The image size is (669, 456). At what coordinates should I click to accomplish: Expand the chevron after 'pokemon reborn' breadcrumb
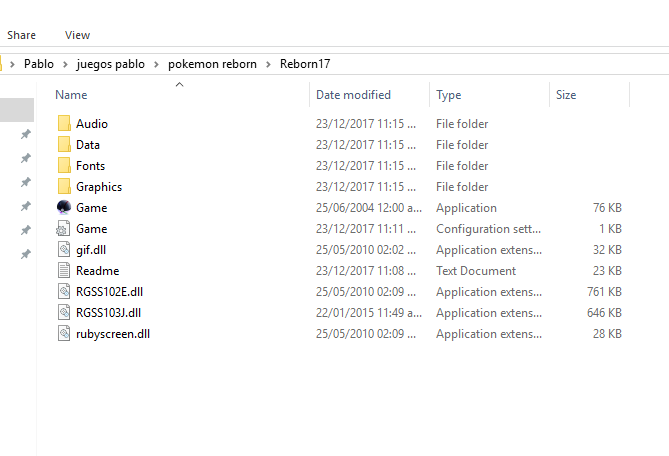coord(267,64)
